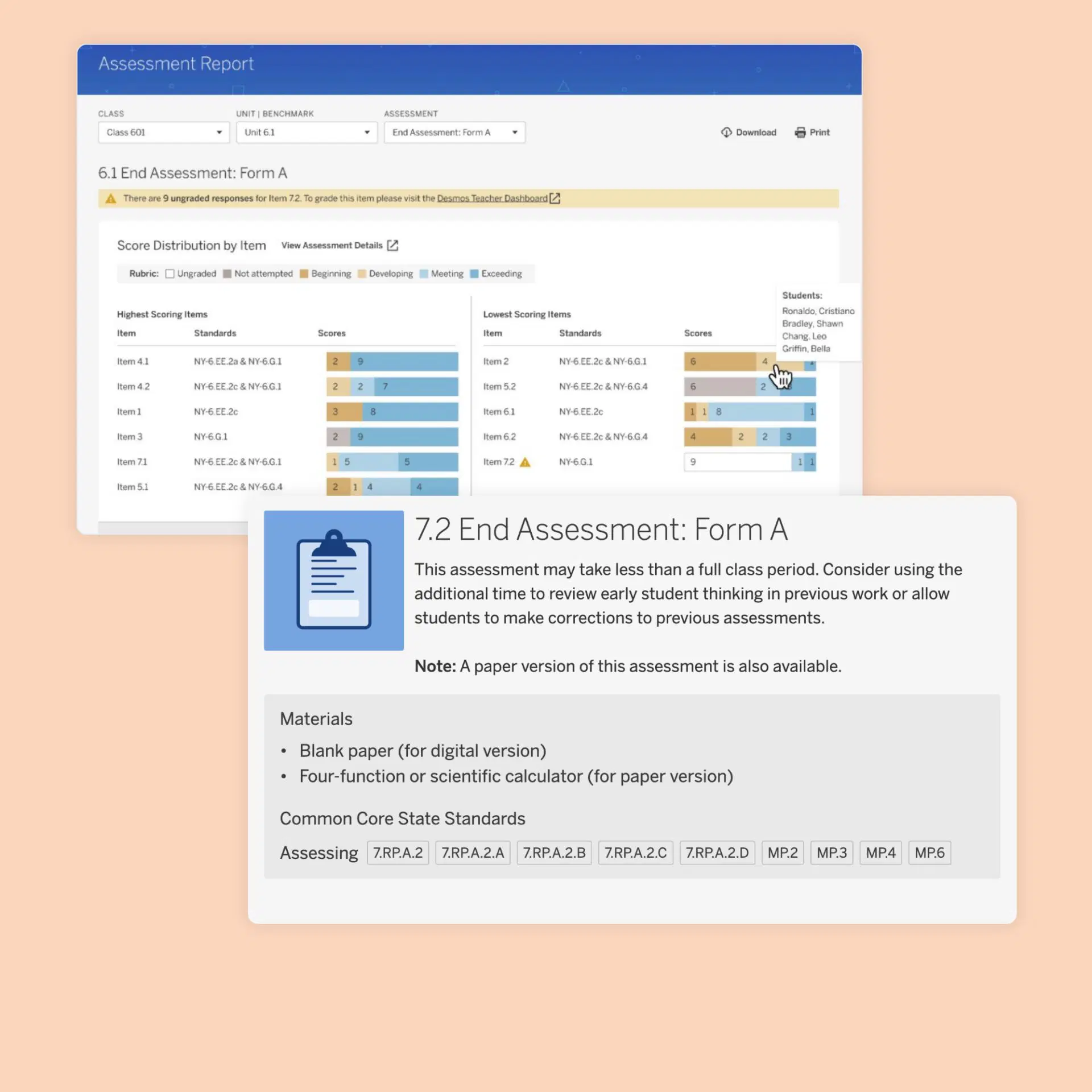Click the Print icon

click(x=801, y=132)
